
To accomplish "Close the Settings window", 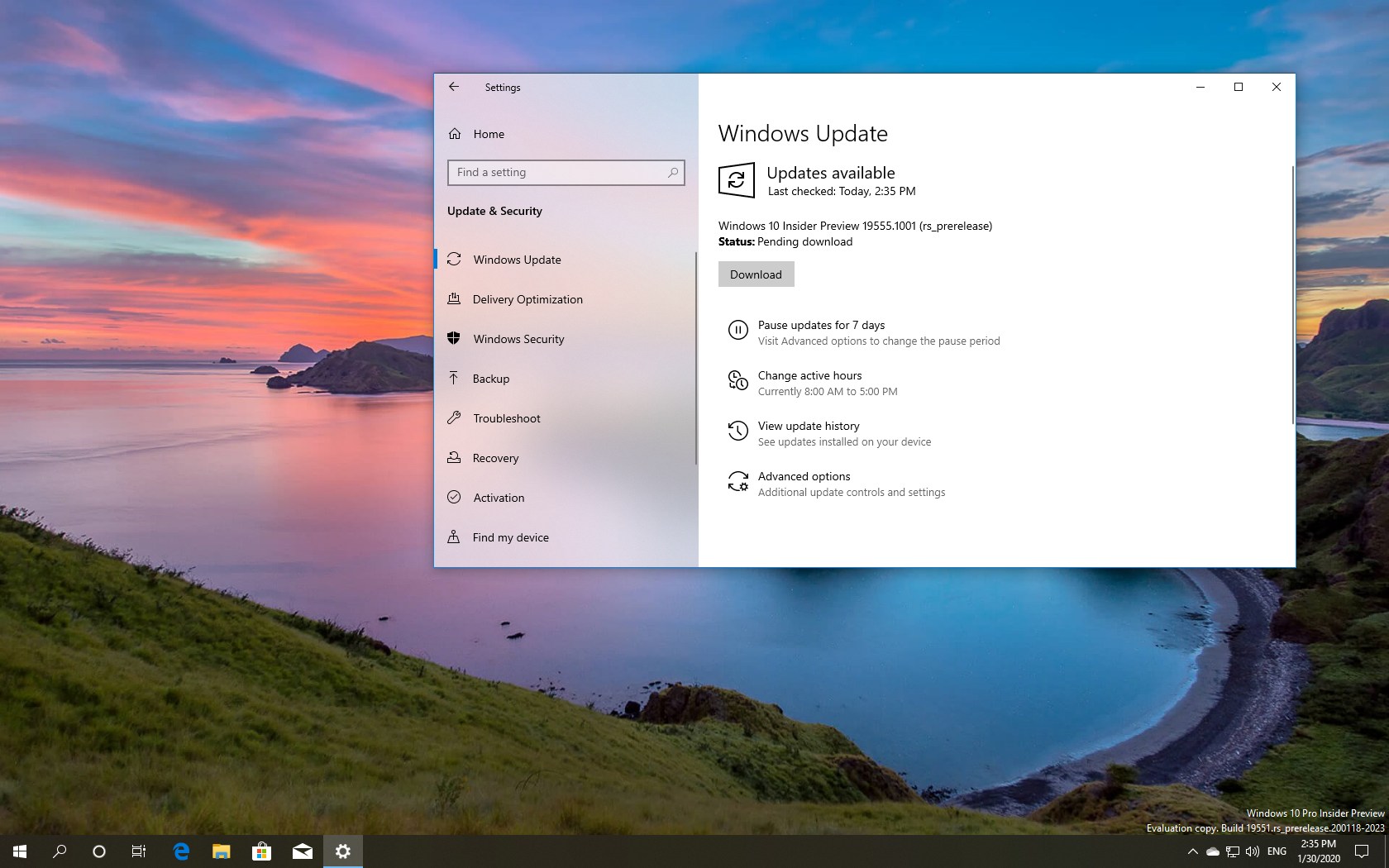I will [1277, 87].
